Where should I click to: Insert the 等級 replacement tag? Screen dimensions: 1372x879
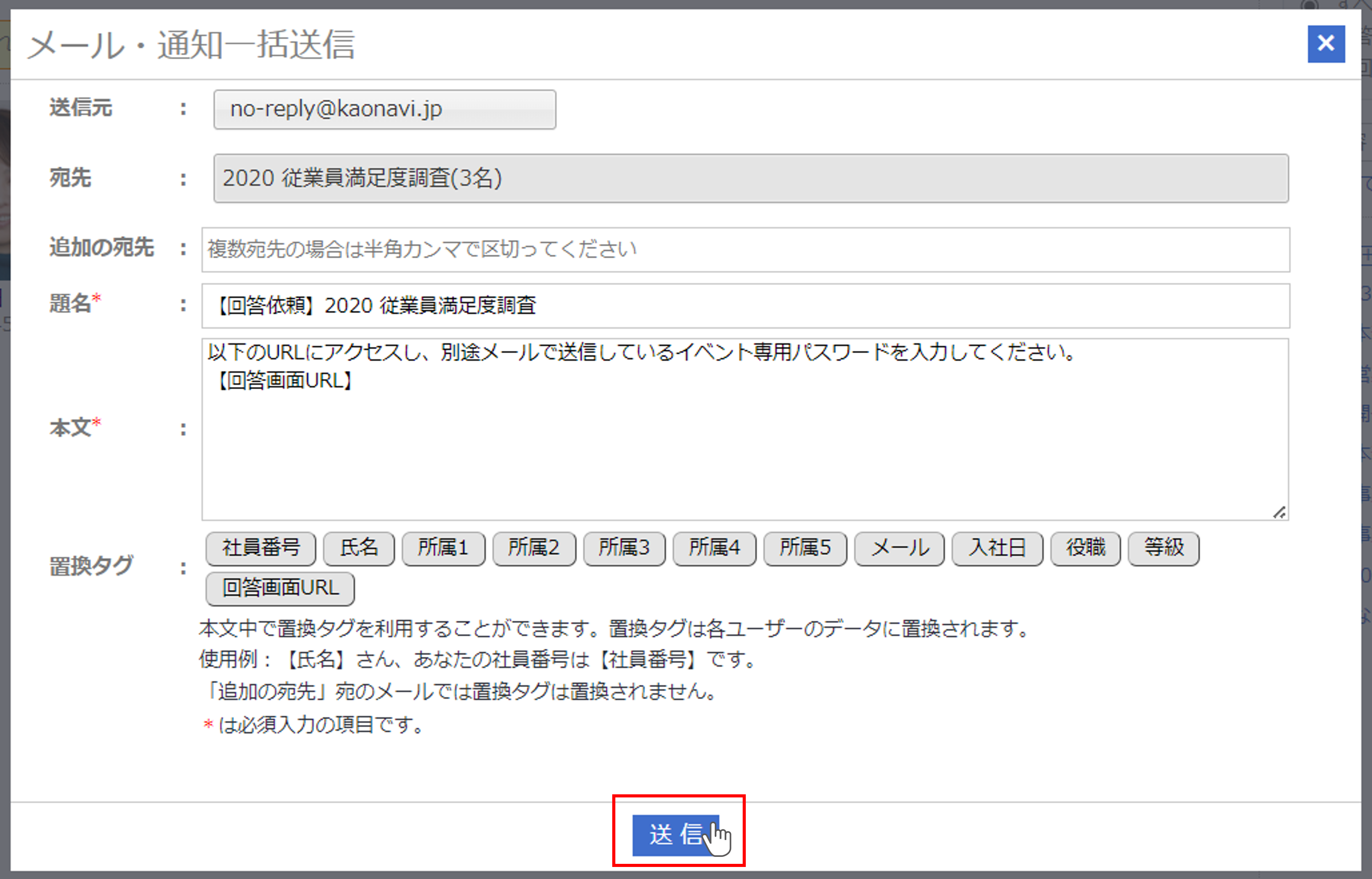(1163, 548)
